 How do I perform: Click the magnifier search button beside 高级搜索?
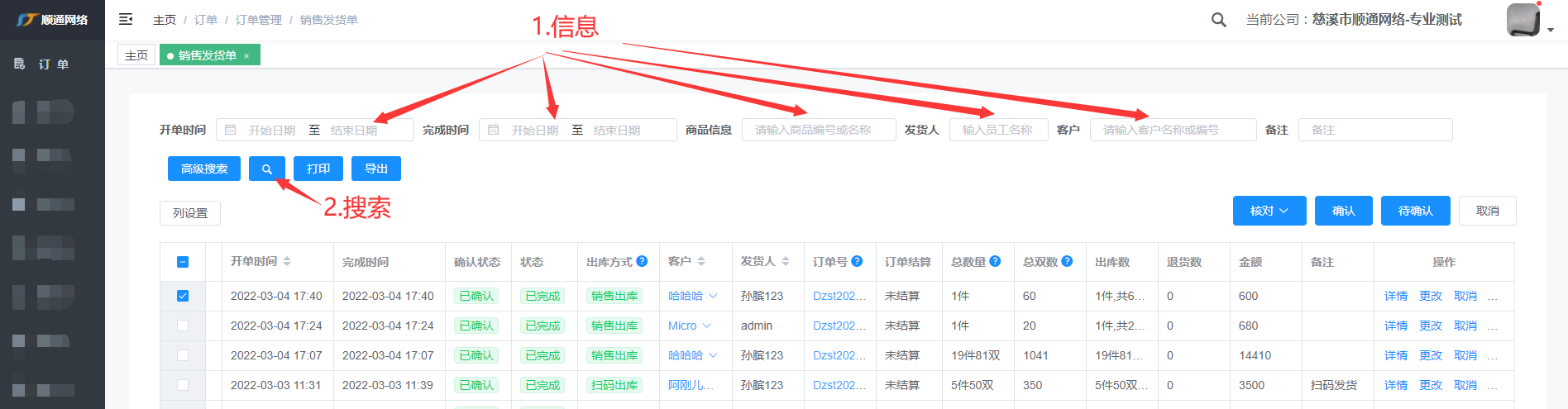click(266, 169)
